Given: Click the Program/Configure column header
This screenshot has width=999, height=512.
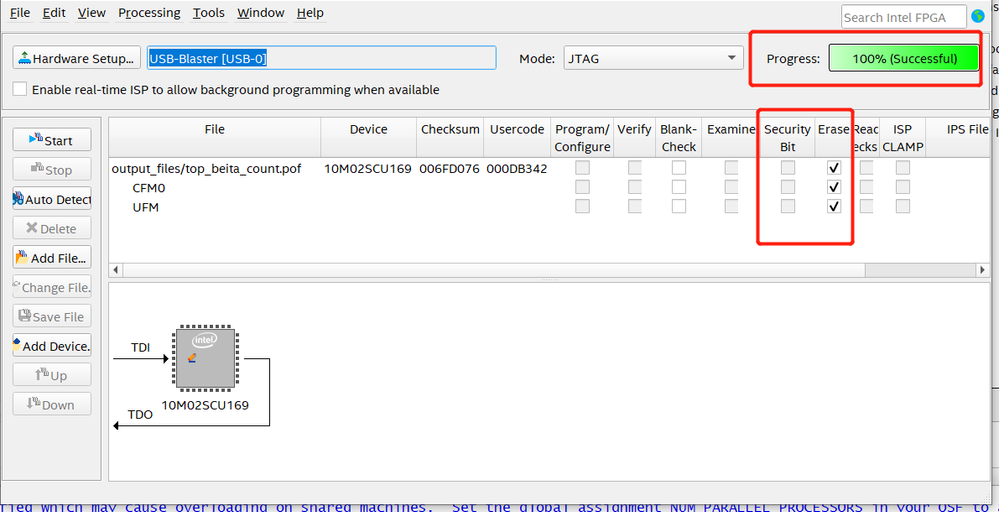Looking at the screenshot, I should pyautogui.click(x=582, y=138).
